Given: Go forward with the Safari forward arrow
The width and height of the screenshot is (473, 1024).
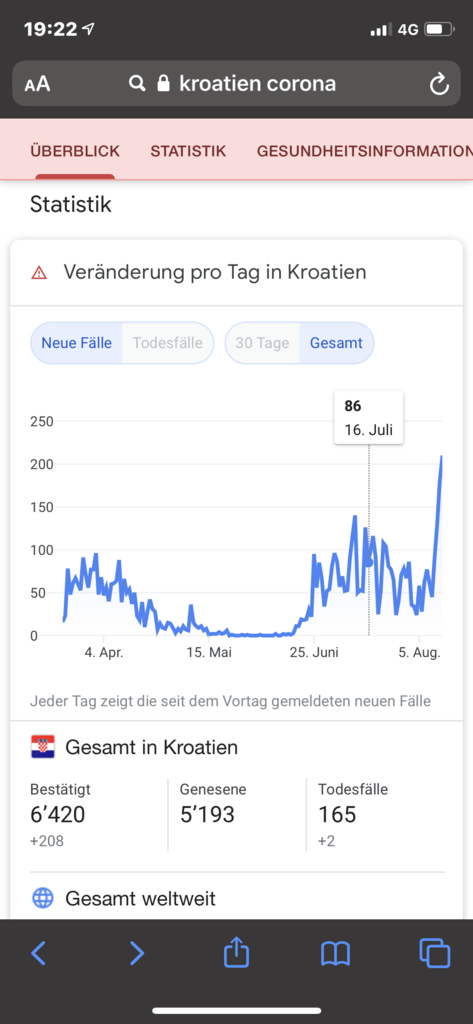Looking at the screenshot, I should pyautogui.click(x=137, y=953).
